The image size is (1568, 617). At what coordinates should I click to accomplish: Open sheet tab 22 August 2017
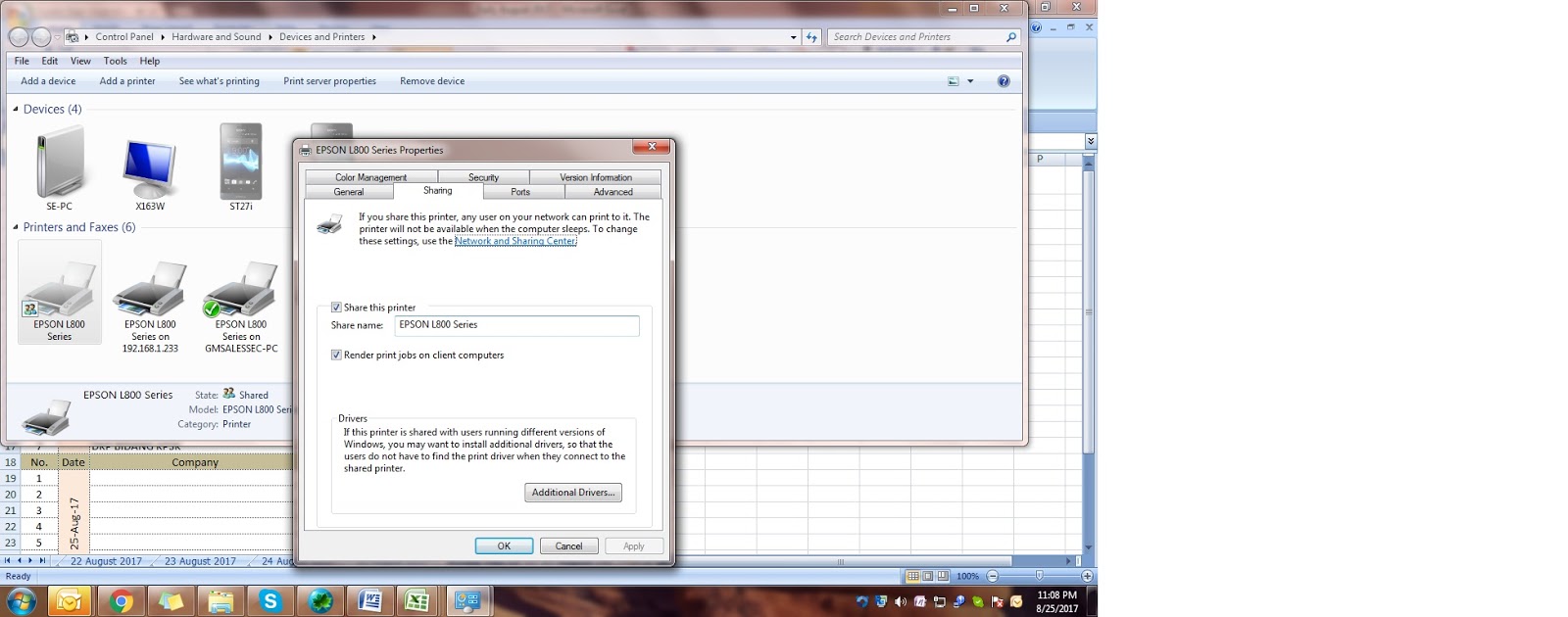[106, 561]
